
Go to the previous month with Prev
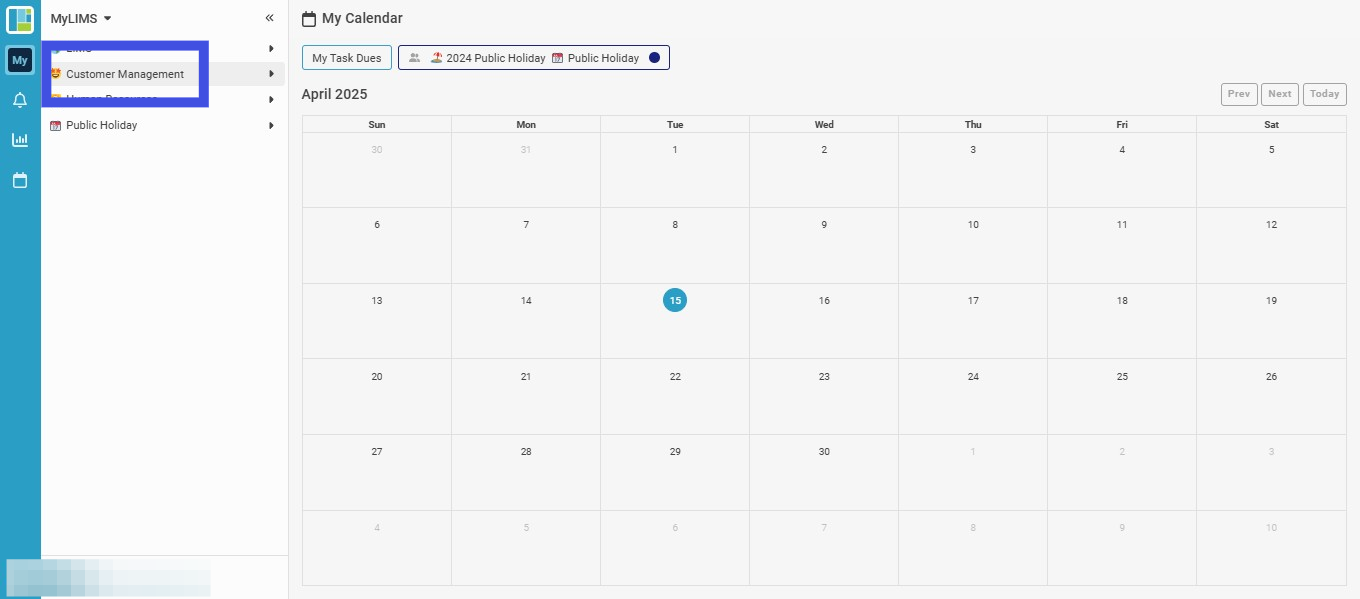[x=1239, y=94]
